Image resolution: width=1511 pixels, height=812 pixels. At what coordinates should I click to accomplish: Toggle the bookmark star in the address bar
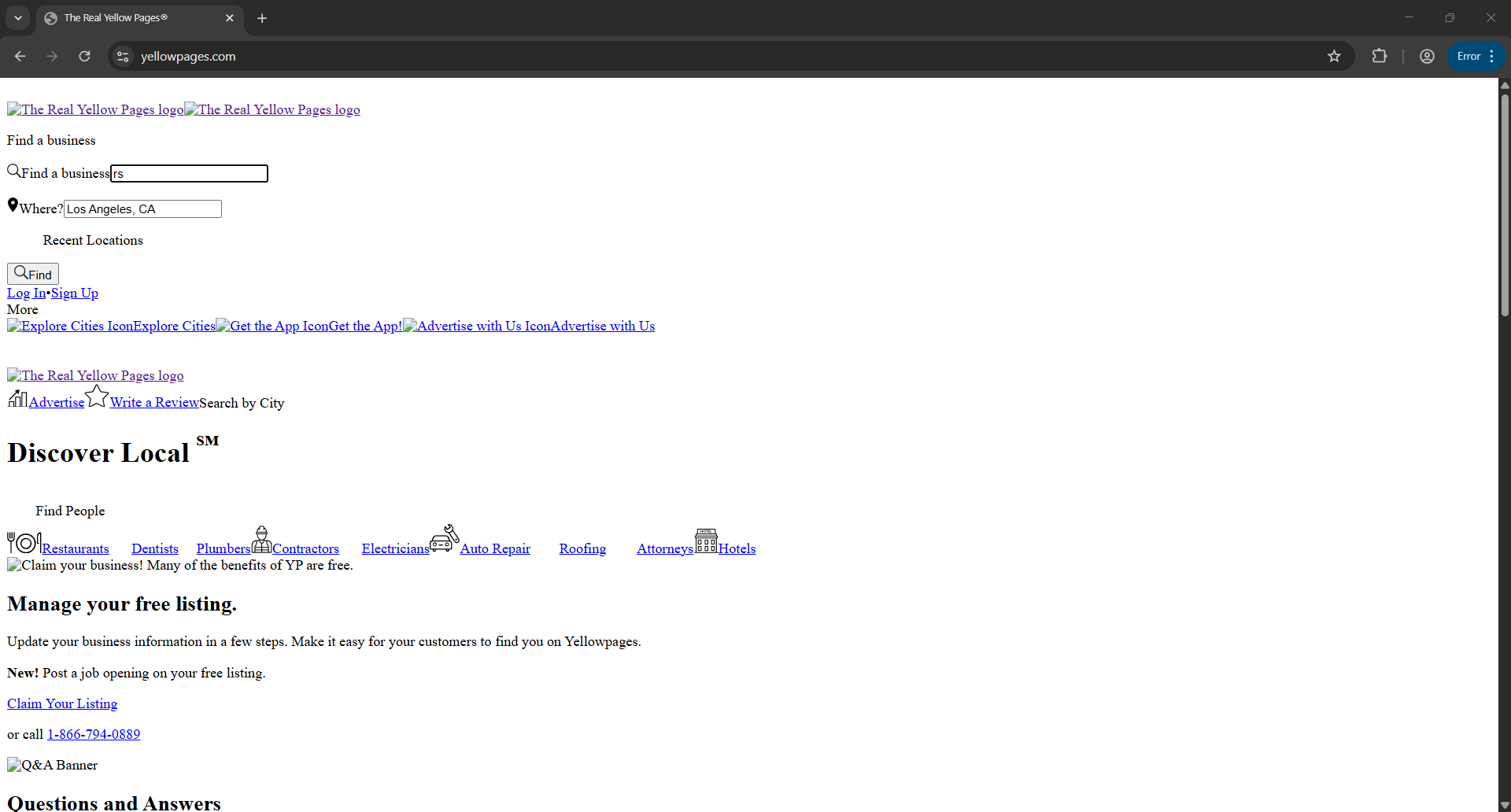point(1335,56)
